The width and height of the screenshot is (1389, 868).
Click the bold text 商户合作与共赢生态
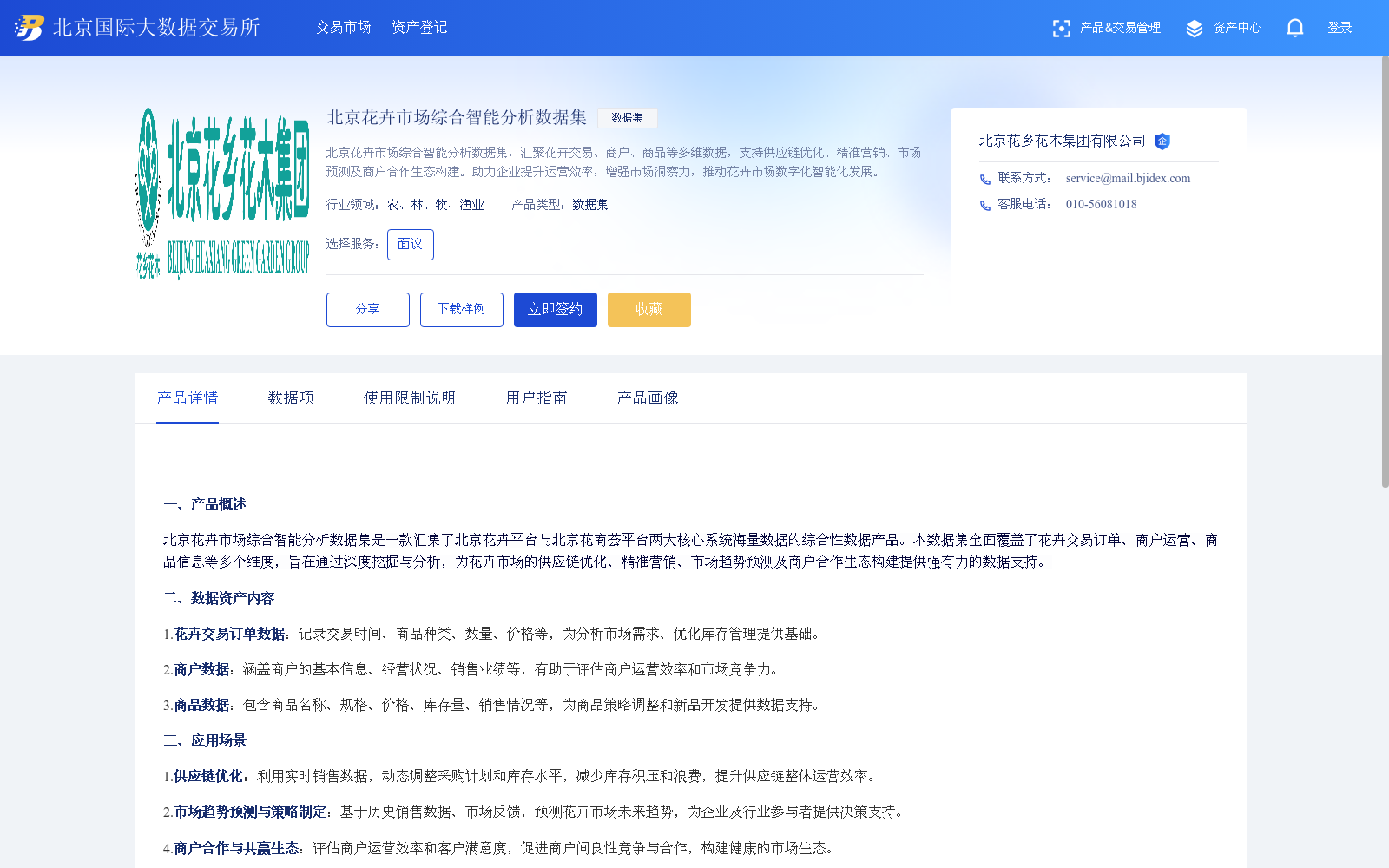point(236,848)
